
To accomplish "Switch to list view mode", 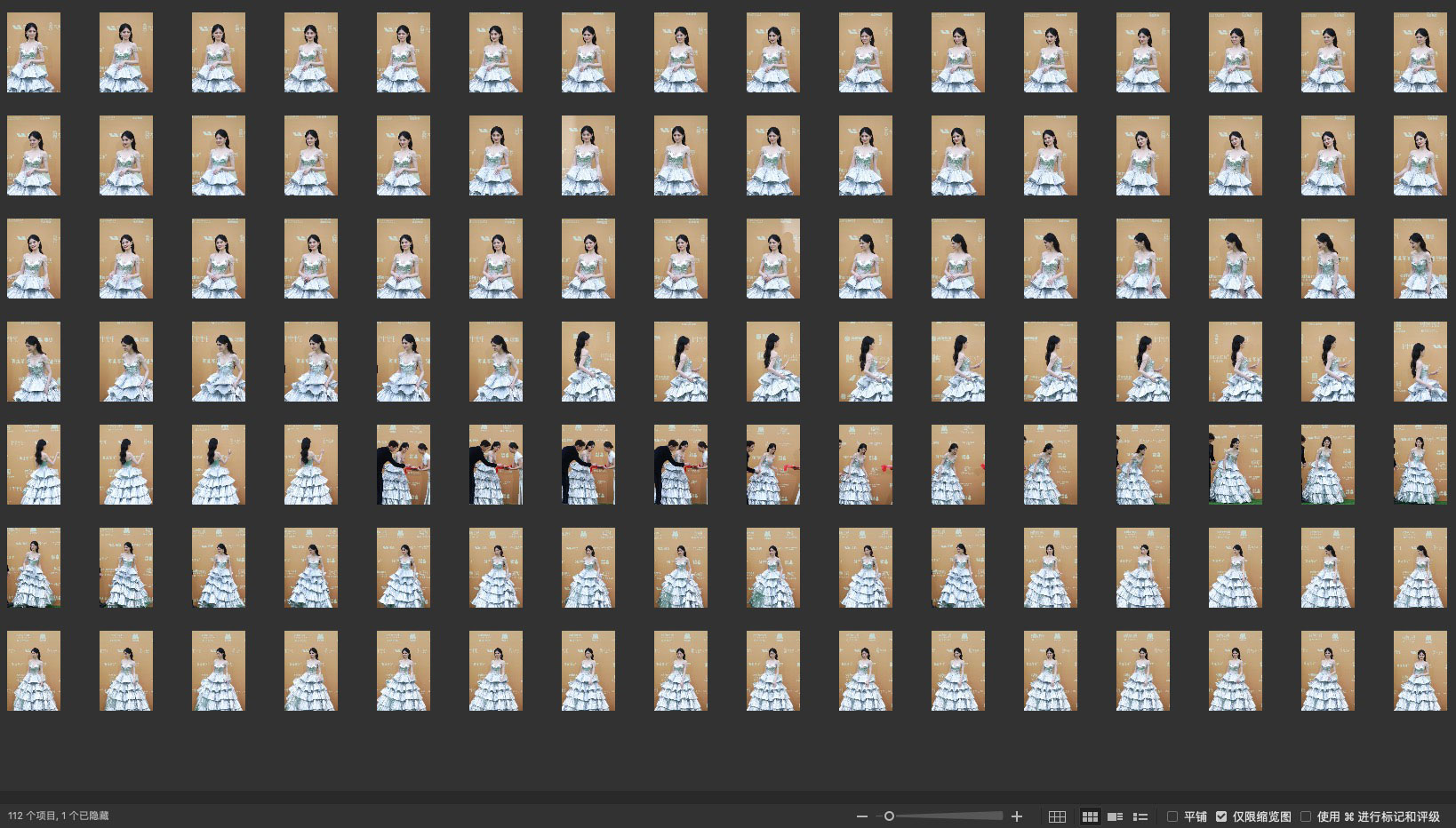I will 1140,816.
